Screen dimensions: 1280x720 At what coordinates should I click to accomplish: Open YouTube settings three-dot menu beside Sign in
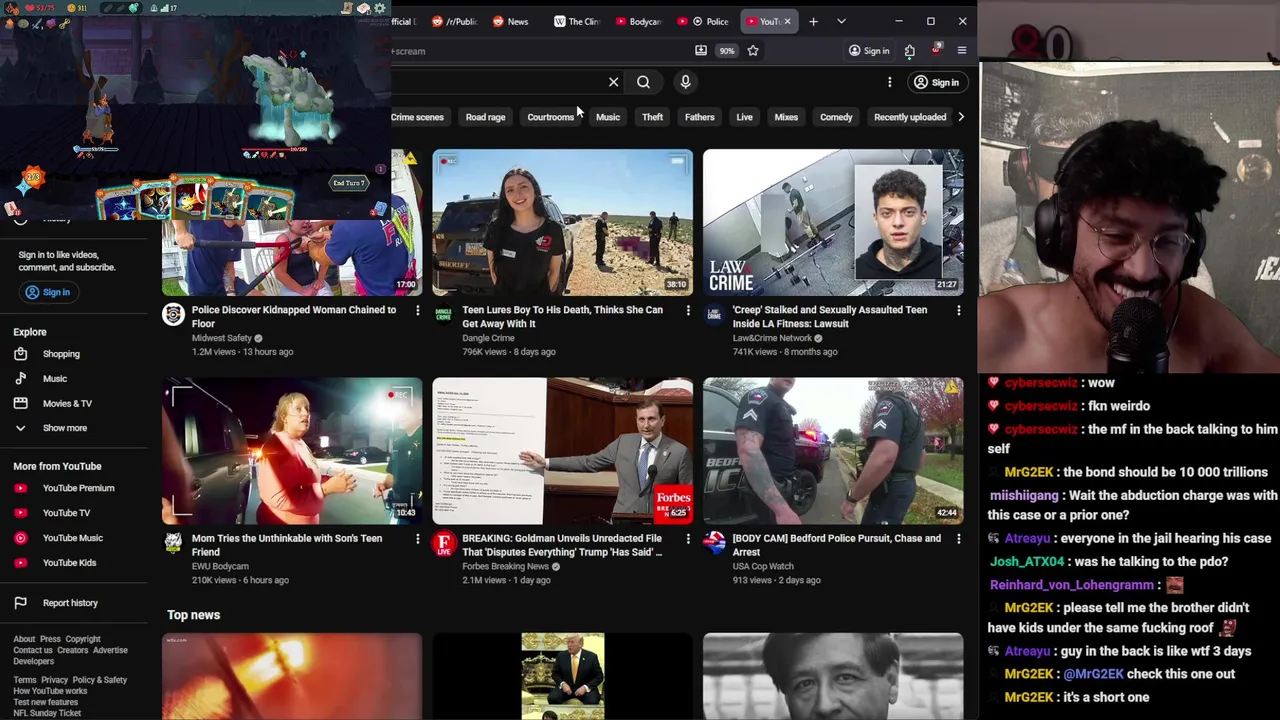click(889, 82)
